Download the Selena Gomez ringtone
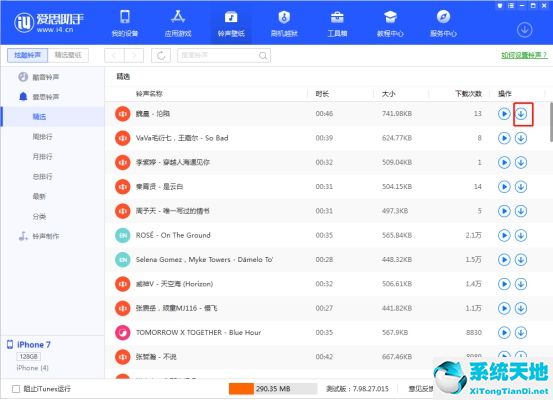This screenshot has height=400, width=553. pos(521,260)
